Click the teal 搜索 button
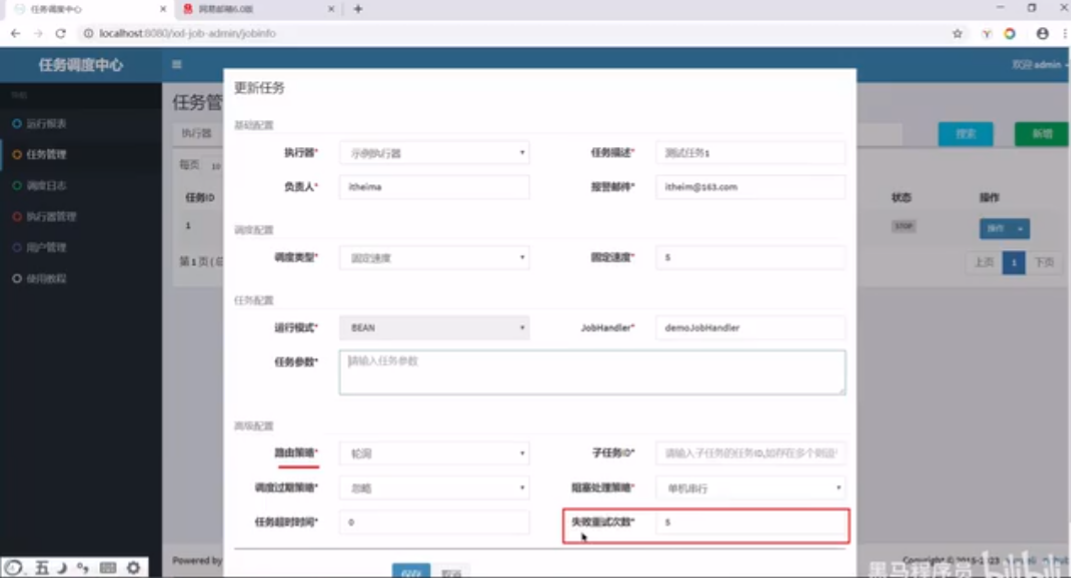This screenshot has width=1071, height=578. tap(966, 134)
